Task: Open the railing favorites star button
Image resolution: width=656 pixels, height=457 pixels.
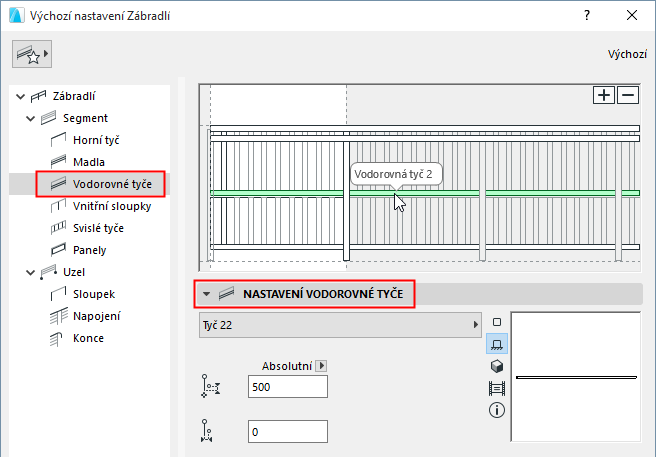Action: 32,54
